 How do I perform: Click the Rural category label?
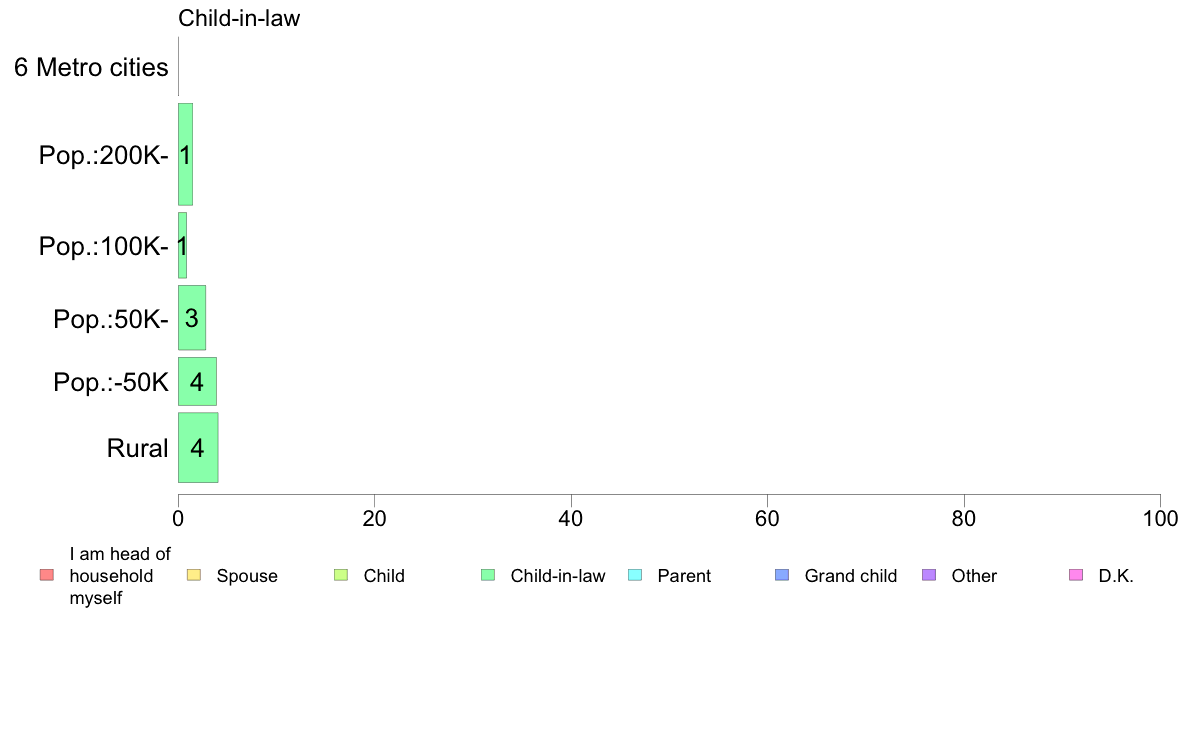tap(137, 448)
